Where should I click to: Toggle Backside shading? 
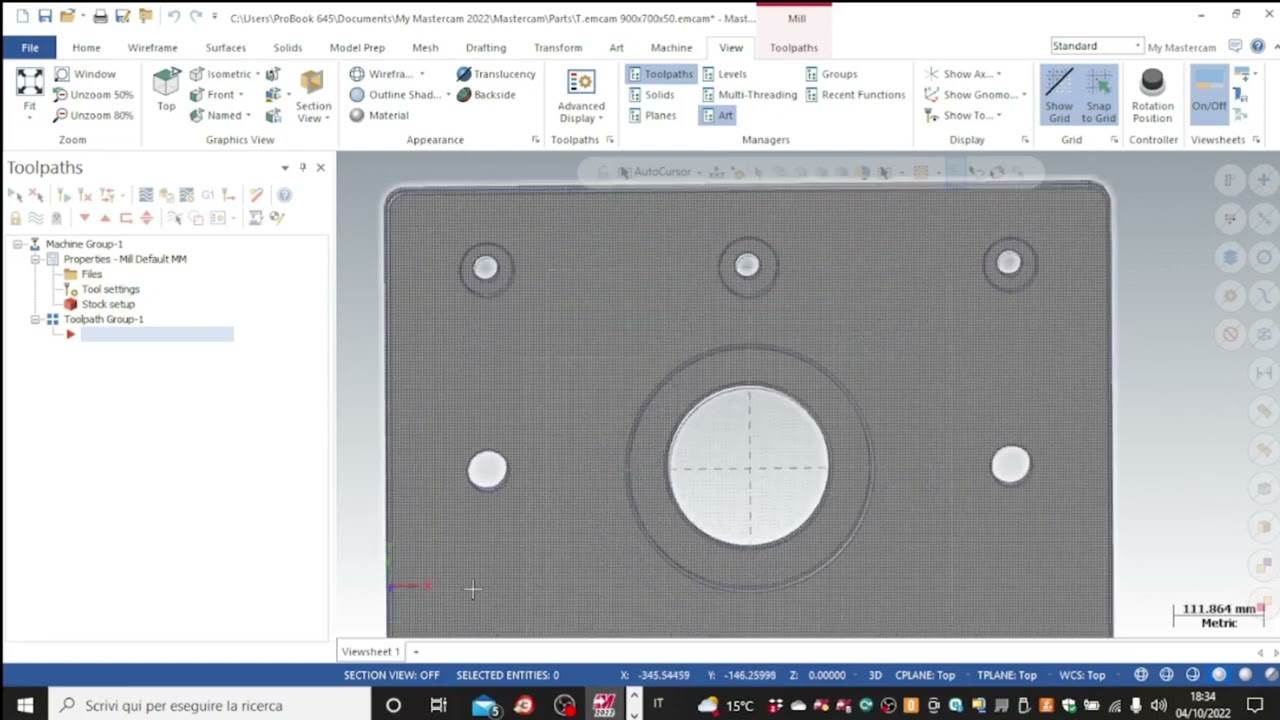tap(486, 95)
